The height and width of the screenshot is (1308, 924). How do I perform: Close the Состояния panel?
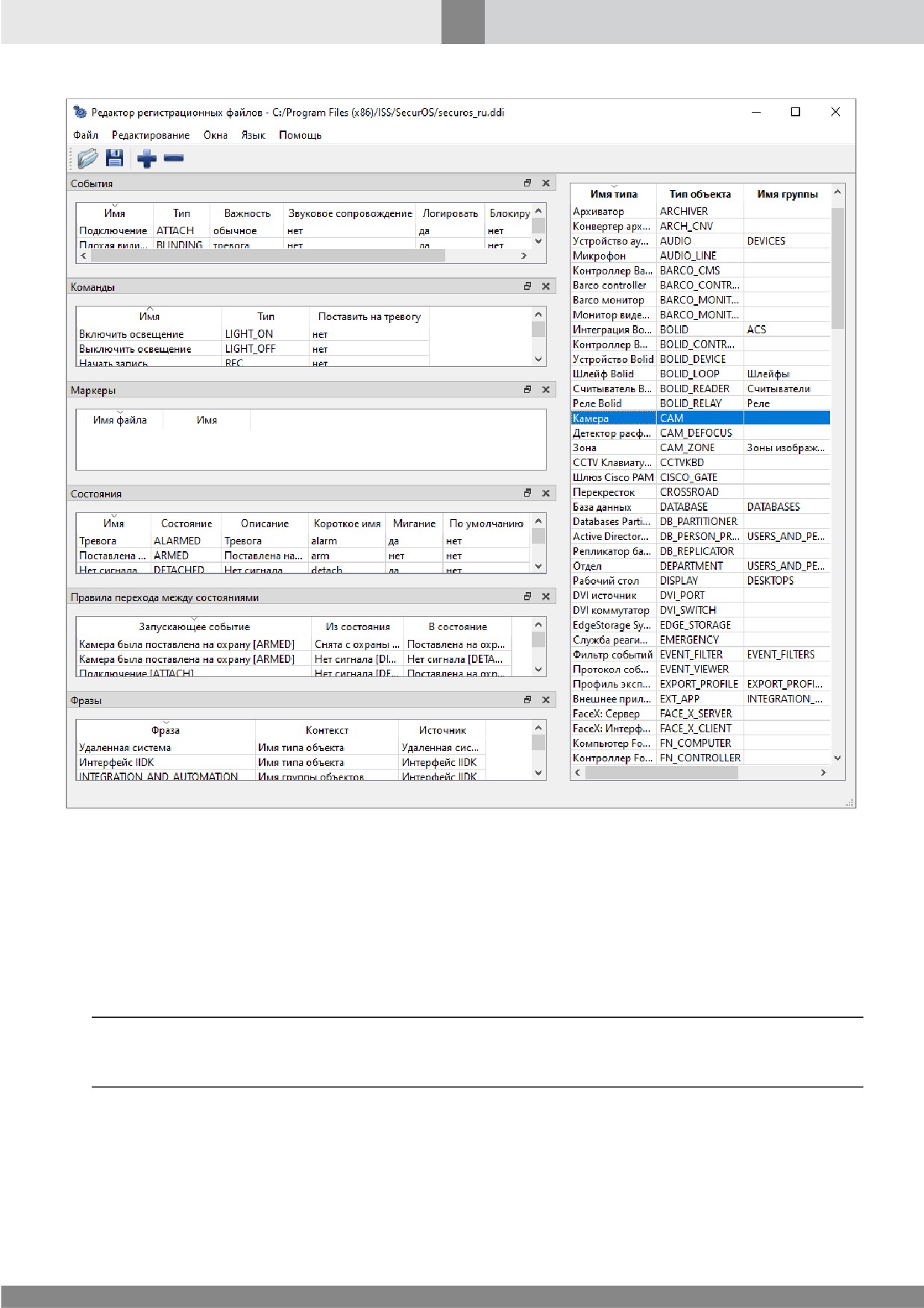coord(546,493)
